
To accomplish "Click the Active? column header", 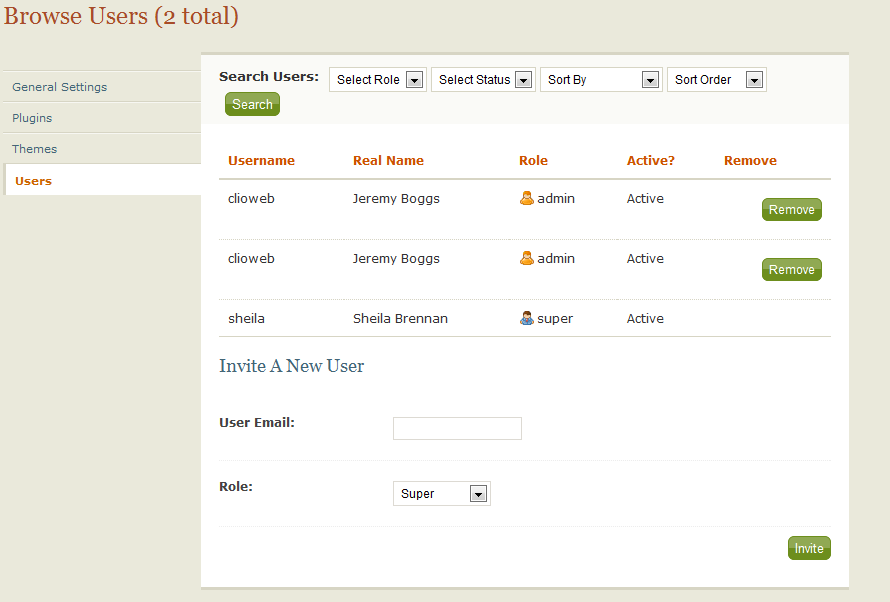I will point(650,161).
